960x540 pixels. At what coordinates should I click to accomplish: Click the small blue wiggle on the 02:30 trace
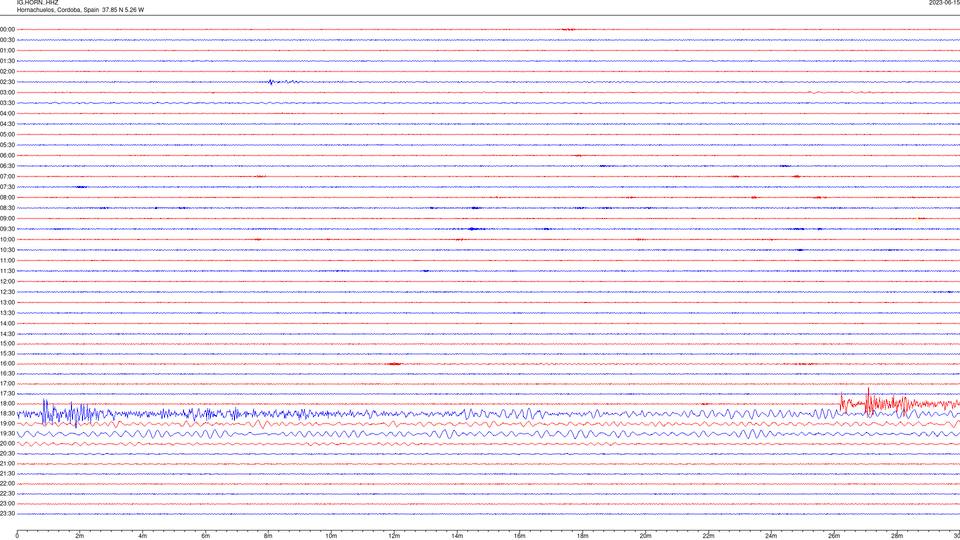(283, 81)
